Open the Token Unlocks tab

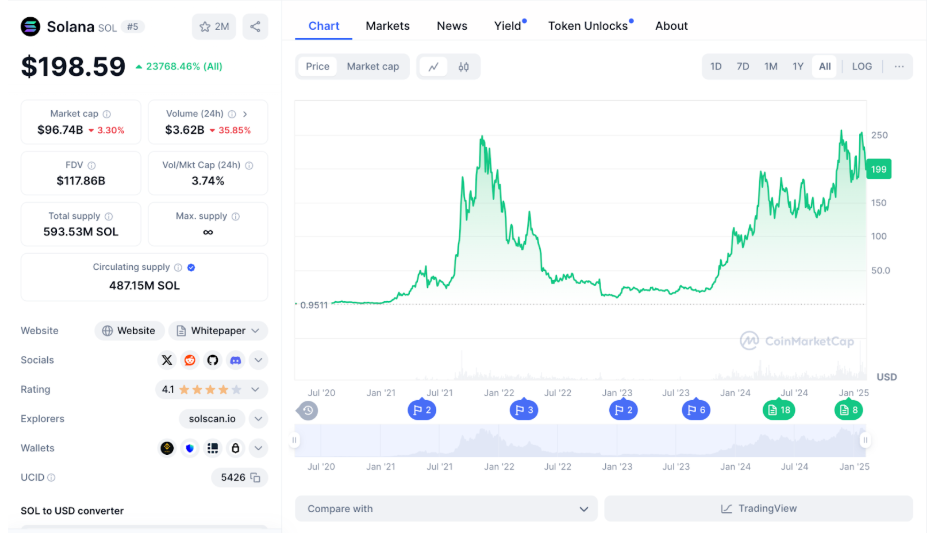point(588,26)
